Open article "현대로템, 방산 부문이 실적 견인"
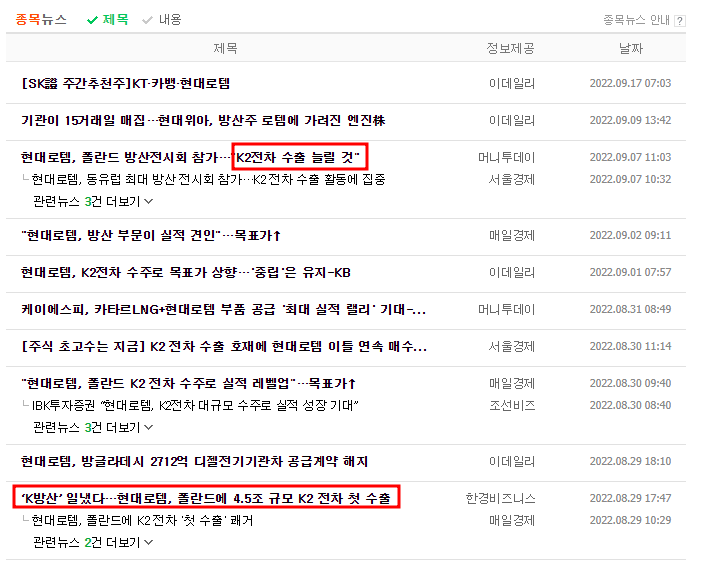Screen dimensions: 704x562 pyautogui.click(x=151, y=235)
